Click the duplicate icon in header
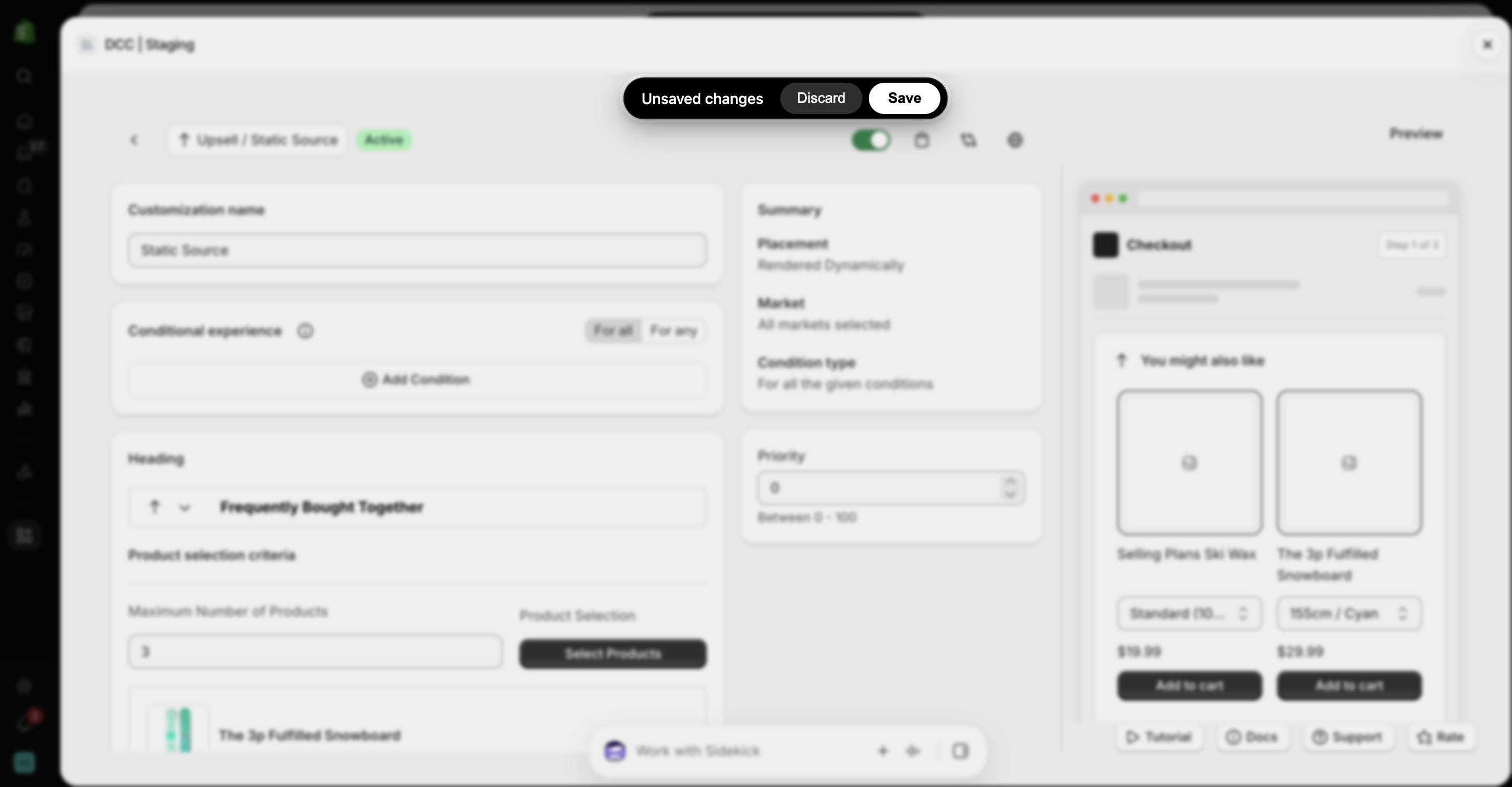This screenshot has height=787, width=1512. click(969, 141)
